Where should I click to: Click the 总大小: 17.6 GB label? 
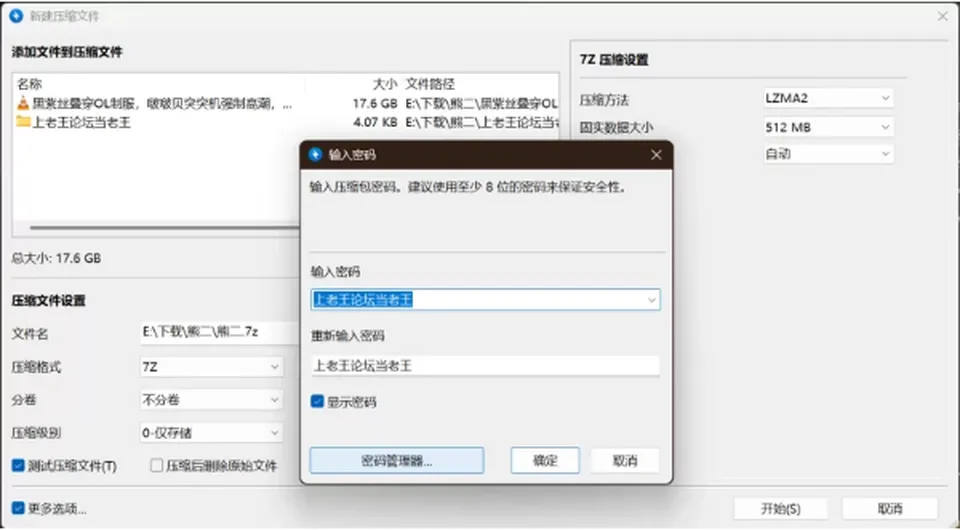pos(56,258)
